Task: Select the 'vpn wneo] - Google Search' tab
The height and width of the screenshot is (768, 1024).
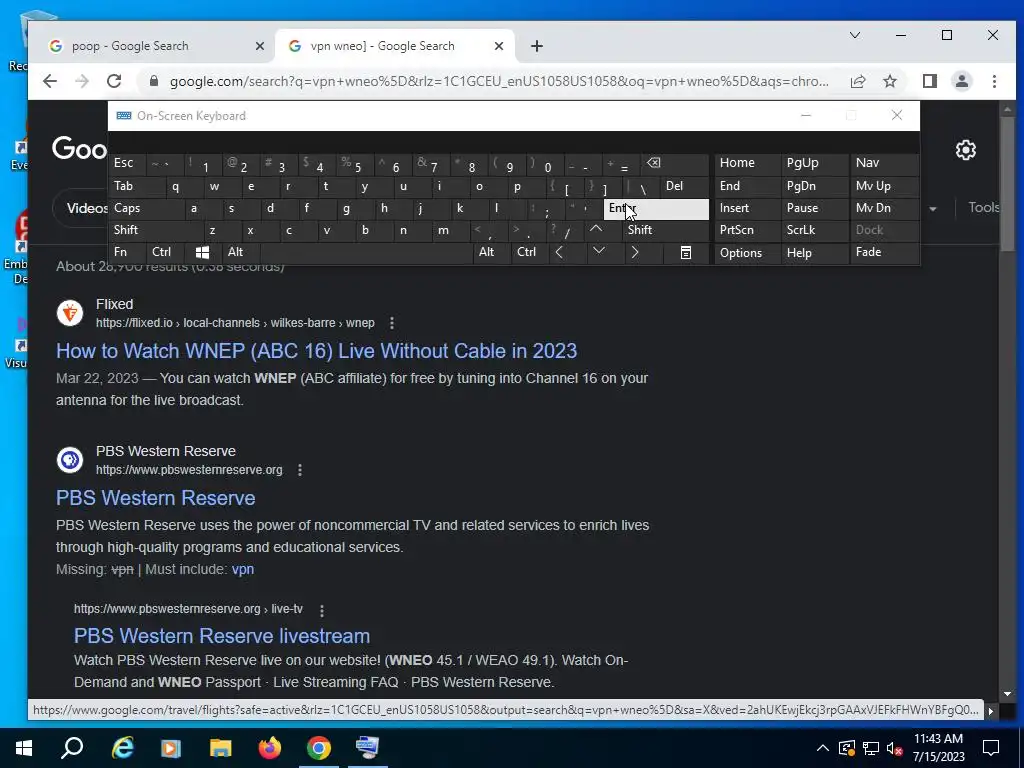Action: pyautogui.click(x=380, y=46)
